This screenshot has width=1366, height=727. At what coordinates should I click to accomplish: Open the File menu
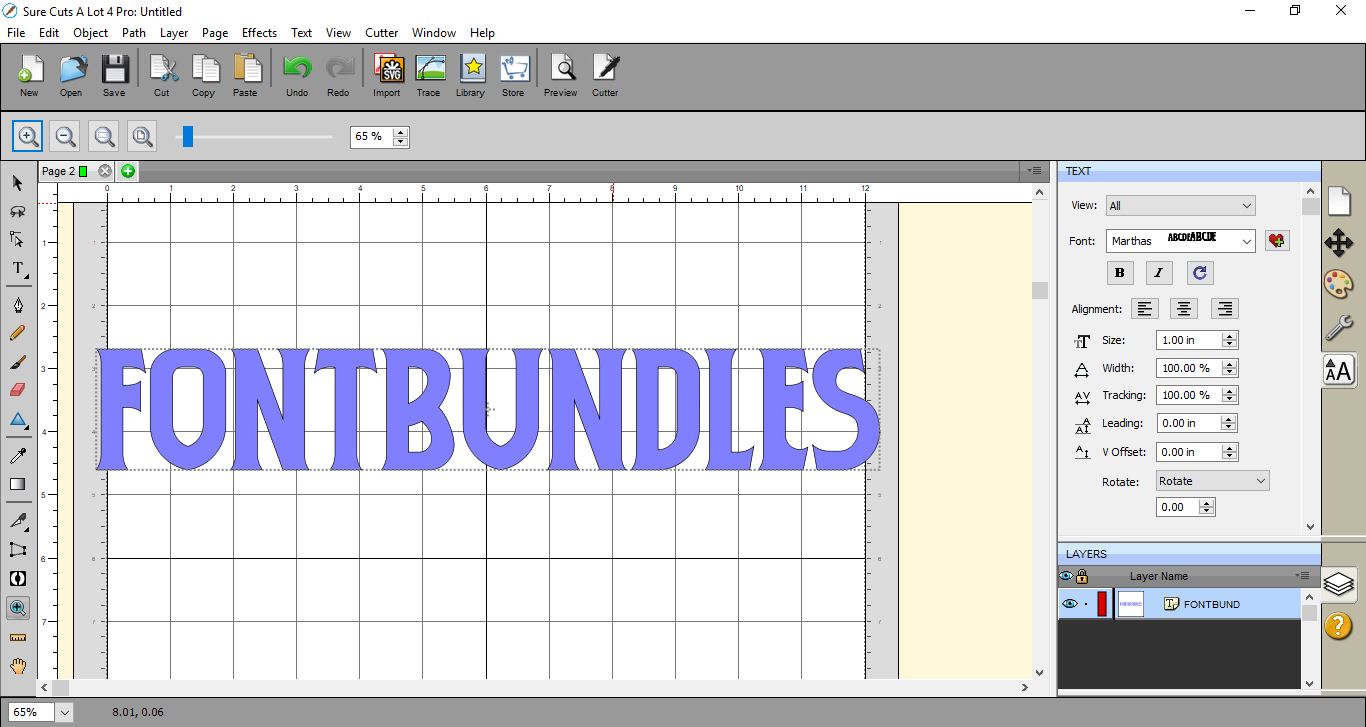[15, 32]
